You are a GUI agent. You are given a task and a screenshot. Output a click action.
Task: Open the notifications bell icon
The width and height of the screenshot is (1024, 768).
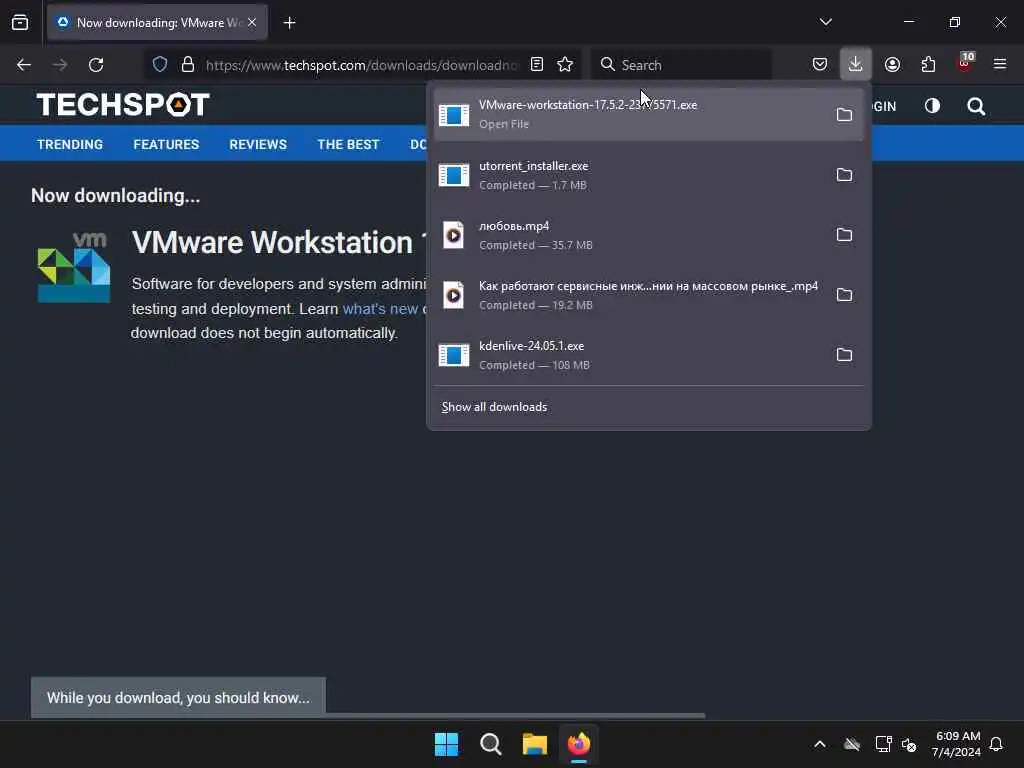click(996, 744)
